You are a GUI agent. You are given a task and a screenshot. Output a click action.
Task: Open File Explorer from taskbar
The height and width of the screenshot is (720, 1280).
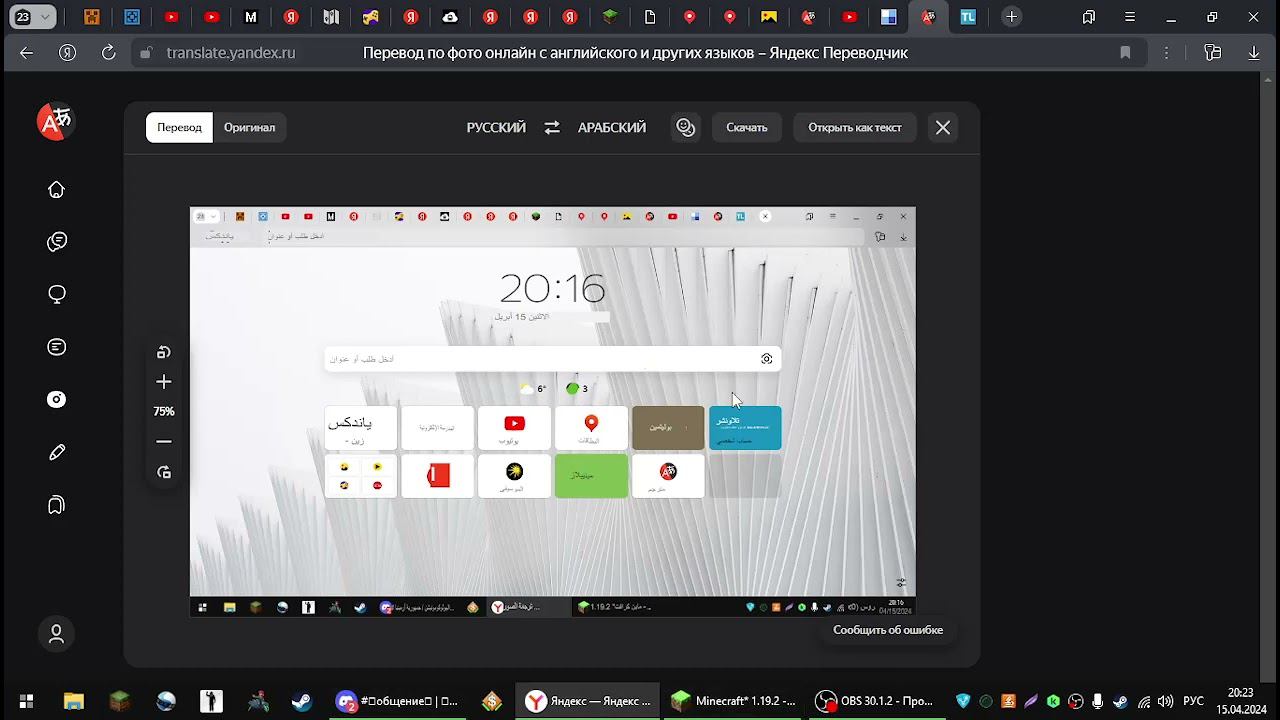[x=73, y=701]
